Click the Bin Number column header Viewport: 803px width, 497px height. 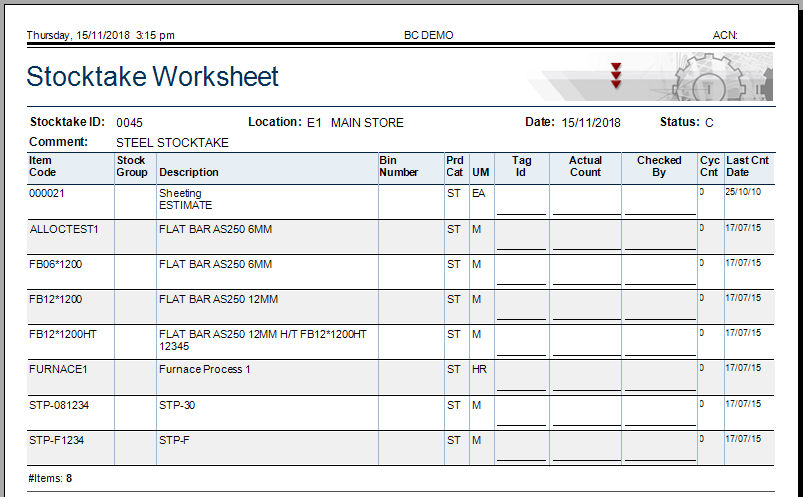(398, 167)
